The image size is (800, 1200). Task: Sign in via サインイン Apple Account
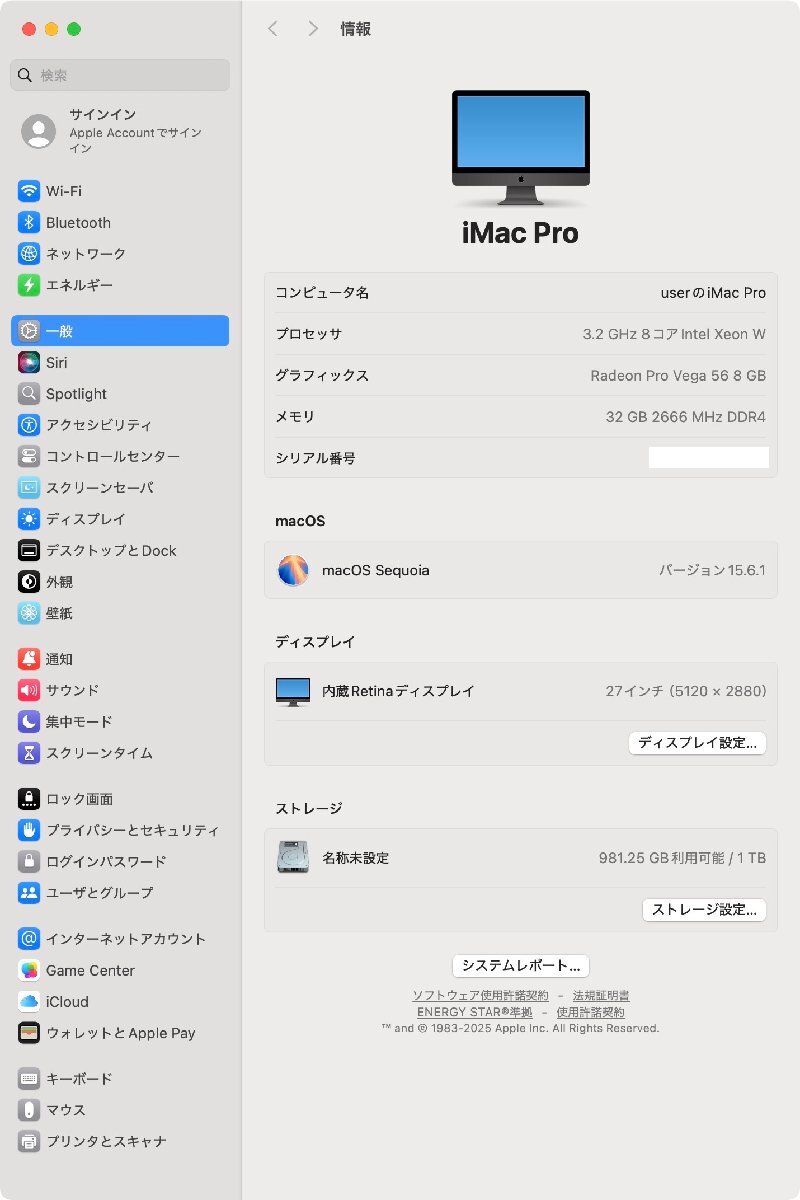[120, 131]
